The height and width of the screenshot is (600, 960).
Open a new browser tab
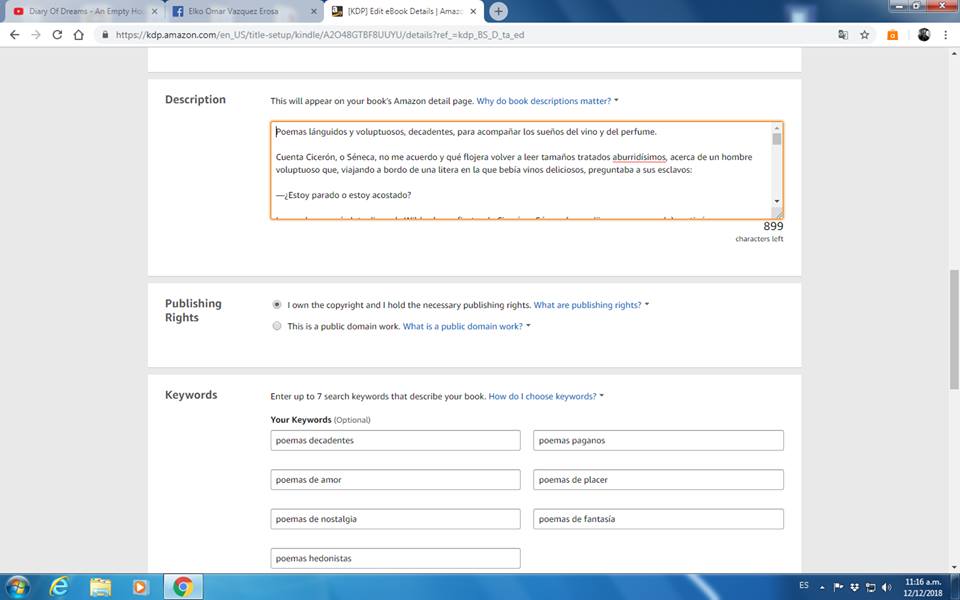coord(499,11)
